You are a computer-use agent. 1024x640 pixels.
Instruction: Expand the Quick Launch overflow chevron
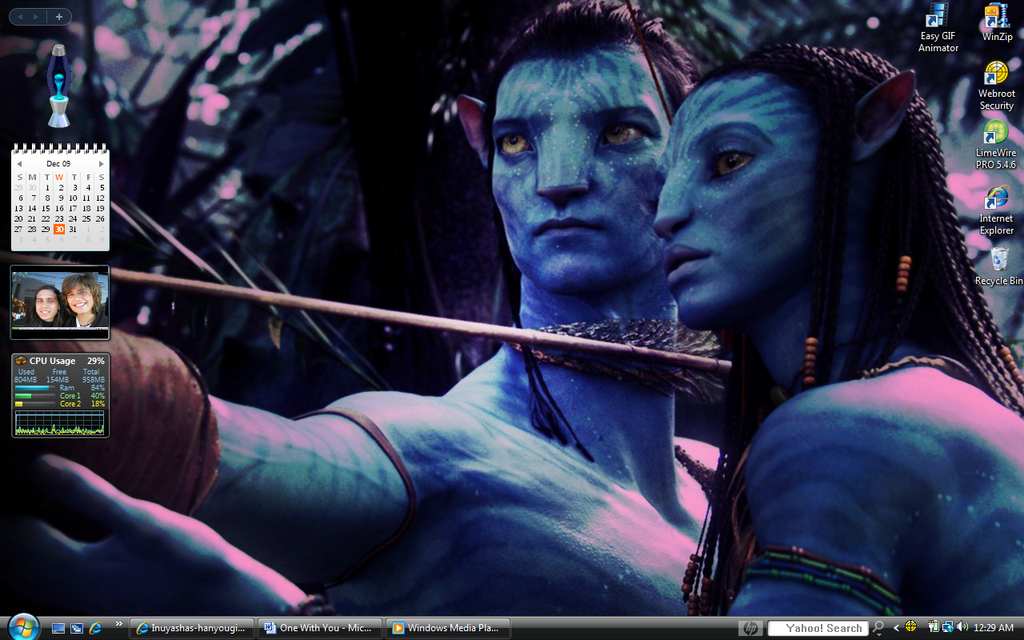119,624
